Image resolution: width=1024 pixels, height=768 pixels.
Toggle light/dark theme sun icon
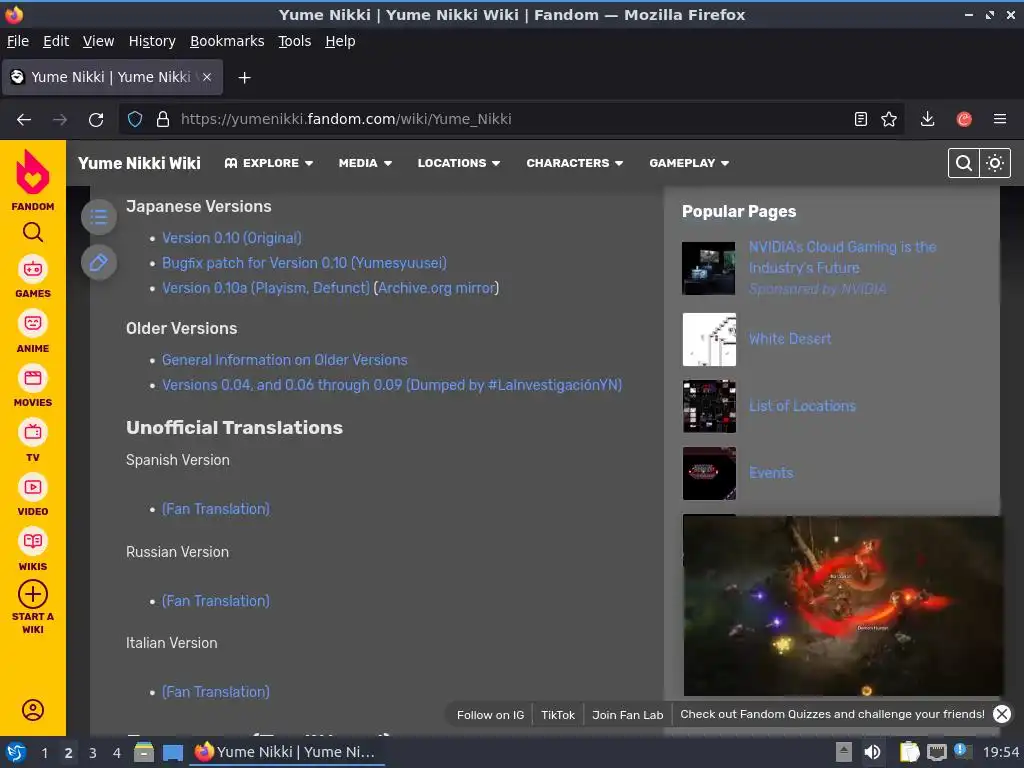point(995,163)
